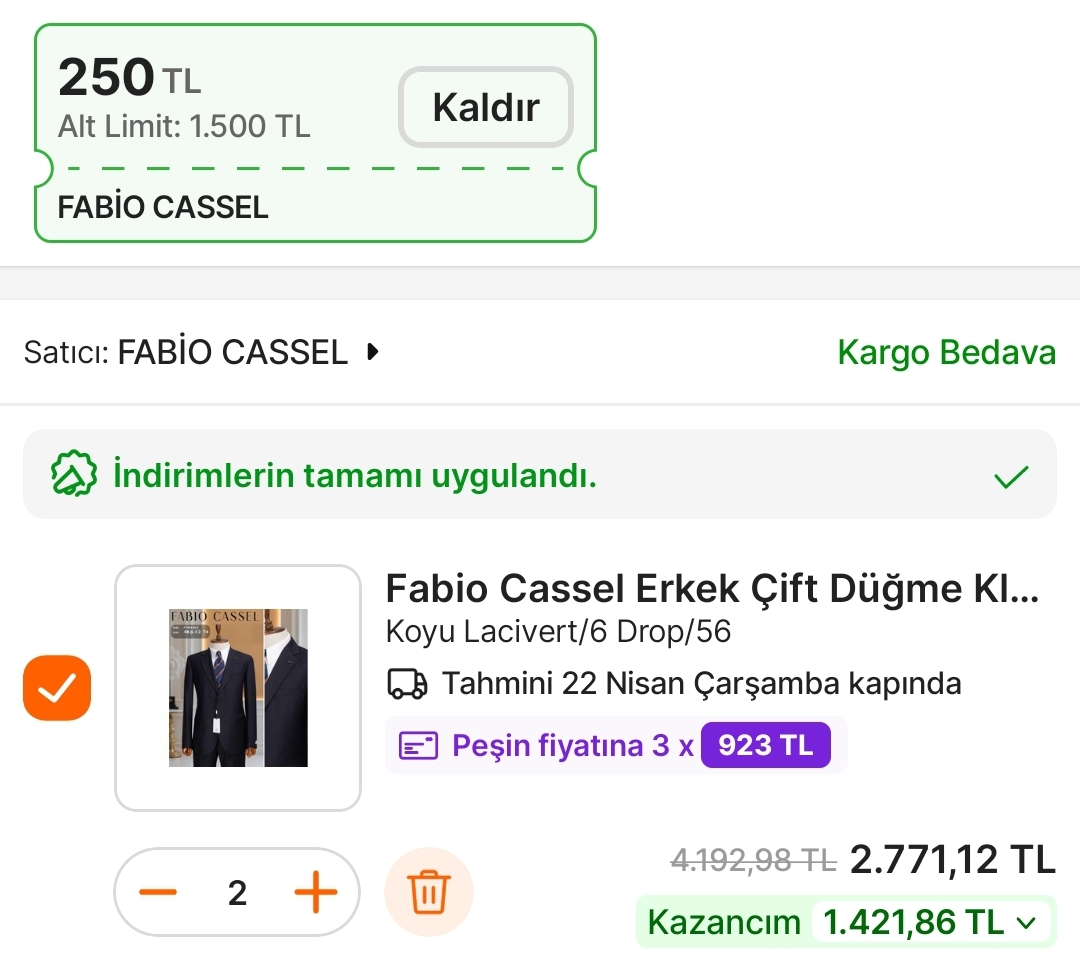
Task: Tap the Kargo Bedava label
Action: (946, 352)
